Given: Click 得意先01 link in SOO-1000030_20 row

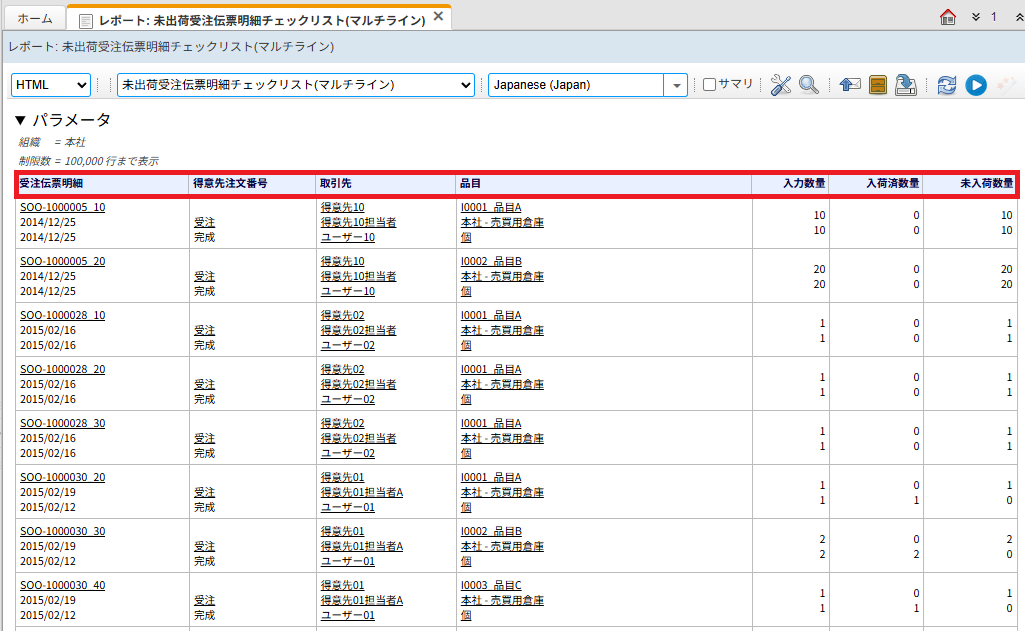Looking at the screenshot, I should click(x=343, y=477).
